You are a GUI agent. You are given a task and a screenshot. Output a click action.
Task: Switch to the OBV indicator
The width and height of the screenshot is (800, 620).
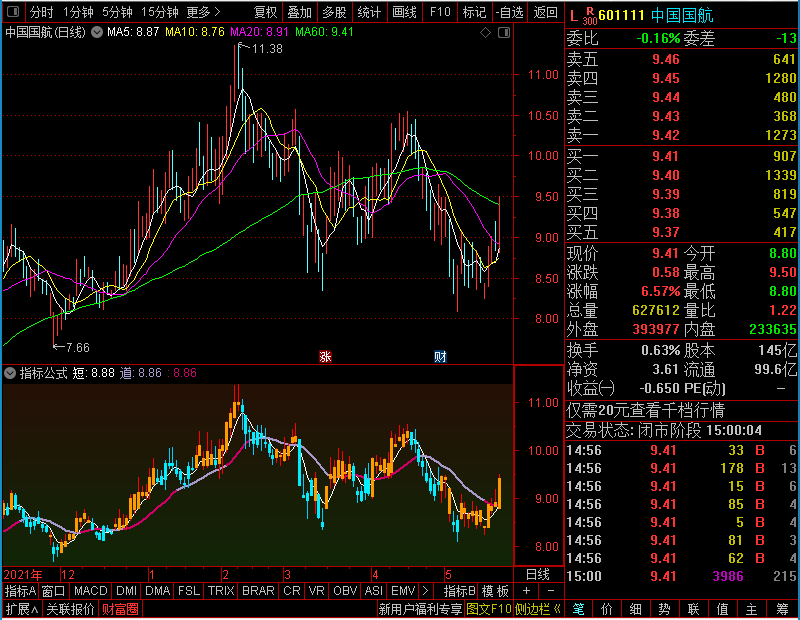[345, 591]
